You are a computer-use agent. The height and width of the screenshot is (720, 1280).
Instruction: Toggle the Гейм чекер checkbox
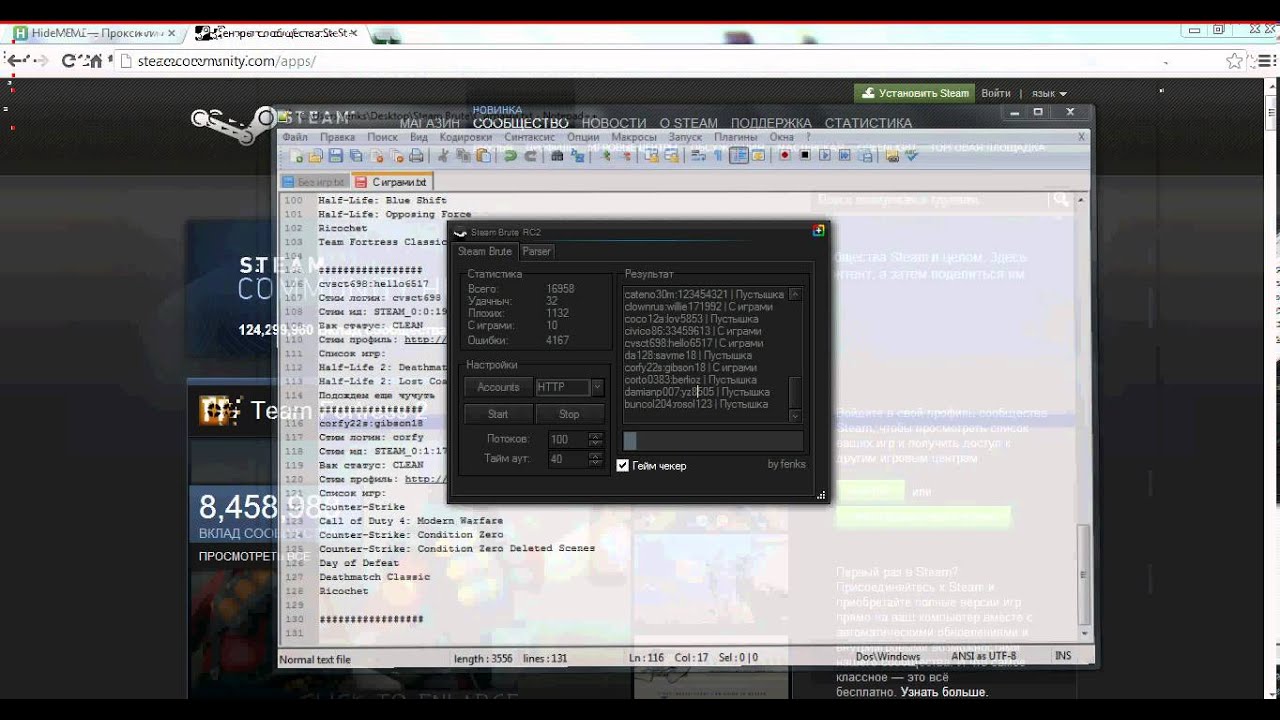623,465
